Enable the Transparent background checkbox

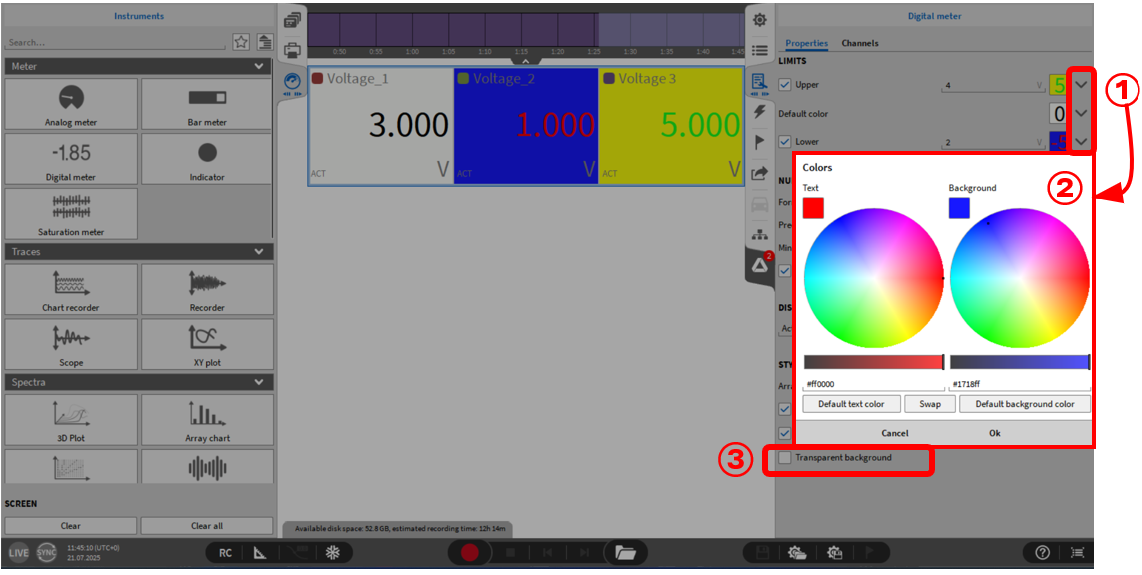tap(785, 458)
